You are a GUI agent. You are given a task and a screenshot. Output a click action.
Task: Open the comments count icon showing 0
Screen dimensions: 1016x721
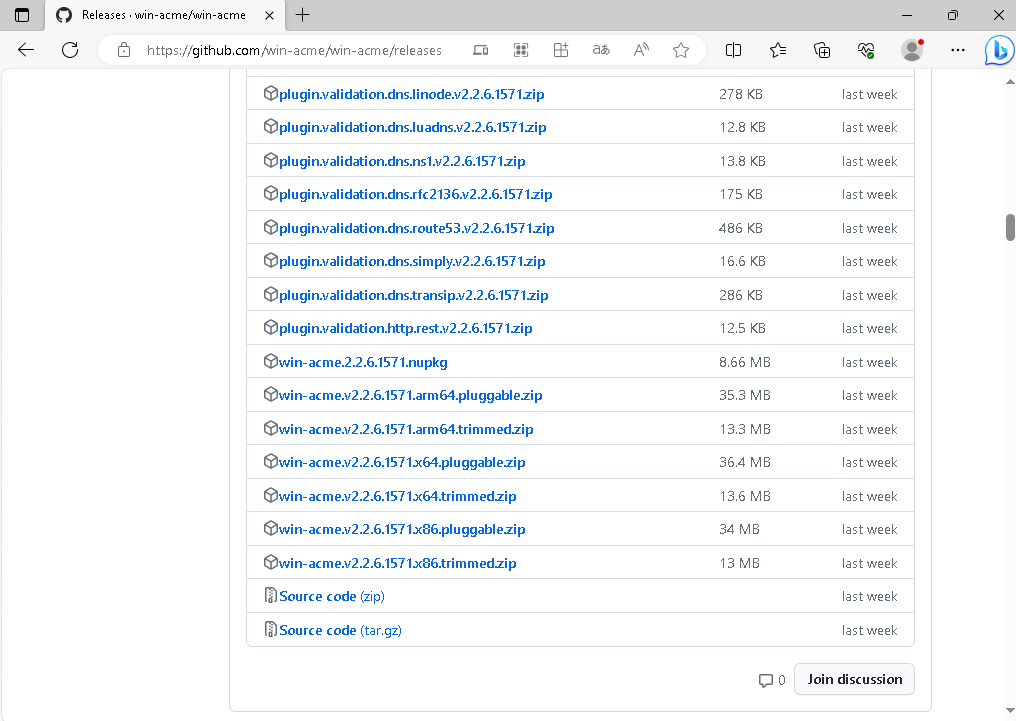click(772, 680)
